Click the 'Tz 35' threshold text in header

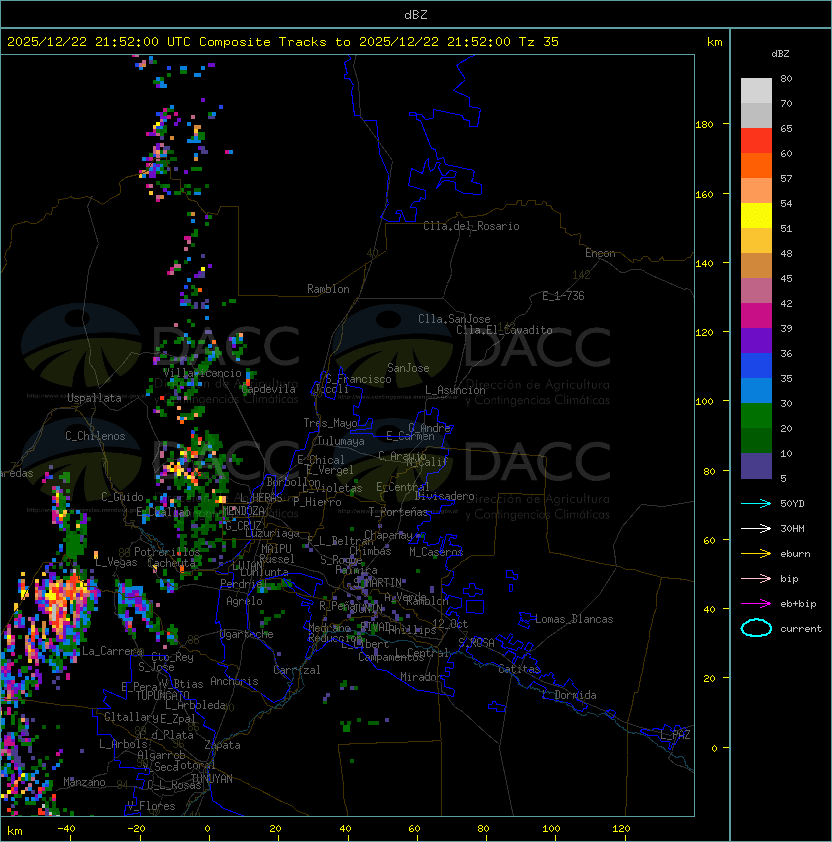539,42
